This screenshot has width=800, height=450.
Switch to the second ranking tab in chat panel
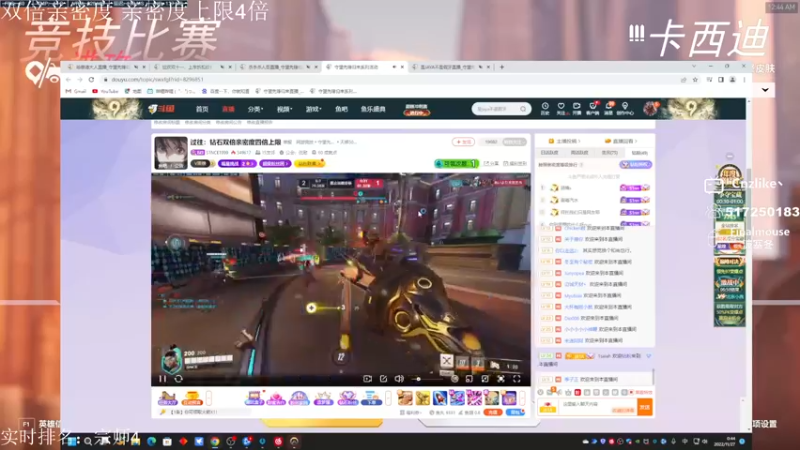tap(580, 153)
